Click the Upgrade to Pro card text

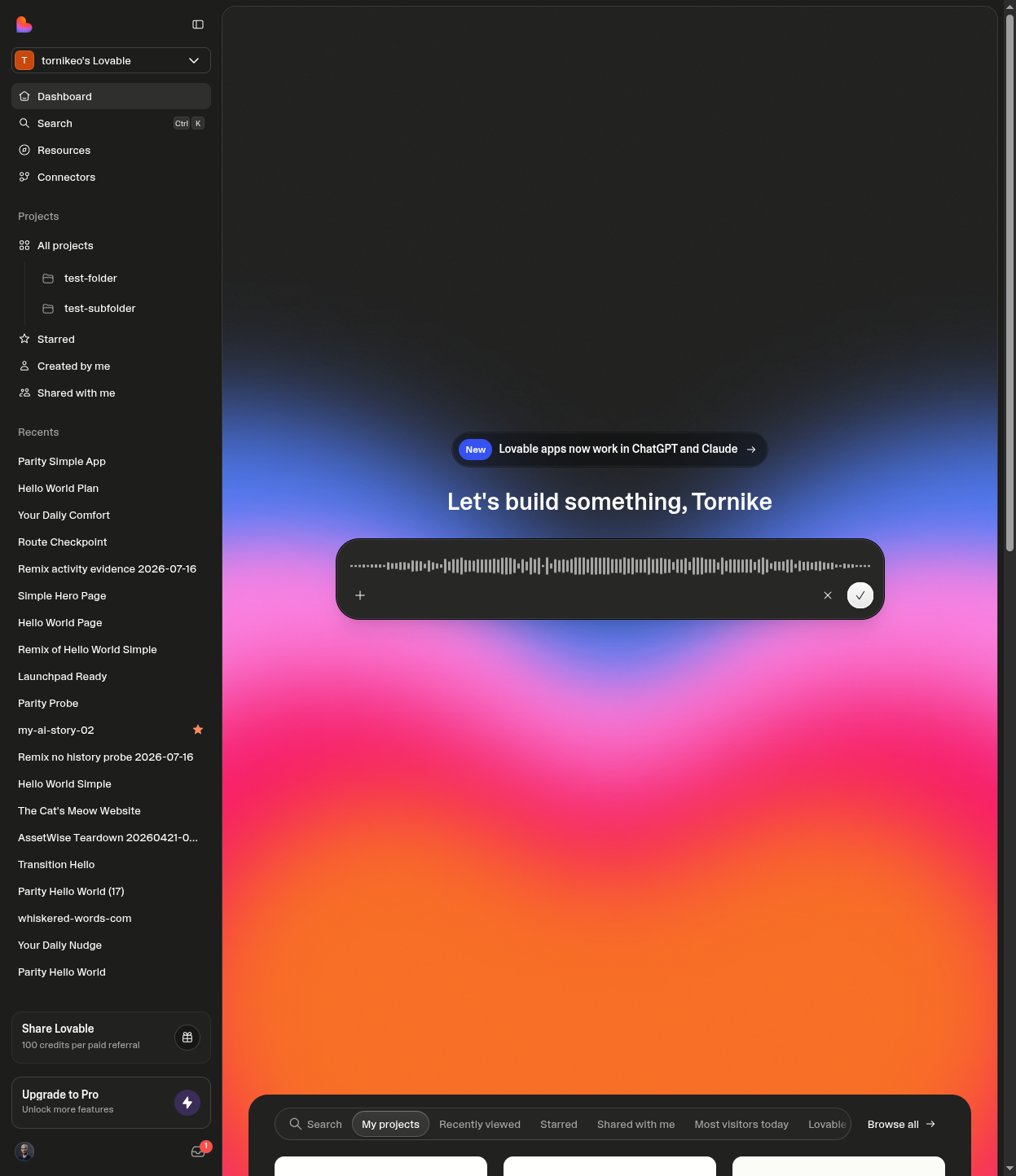point(68,1101)
